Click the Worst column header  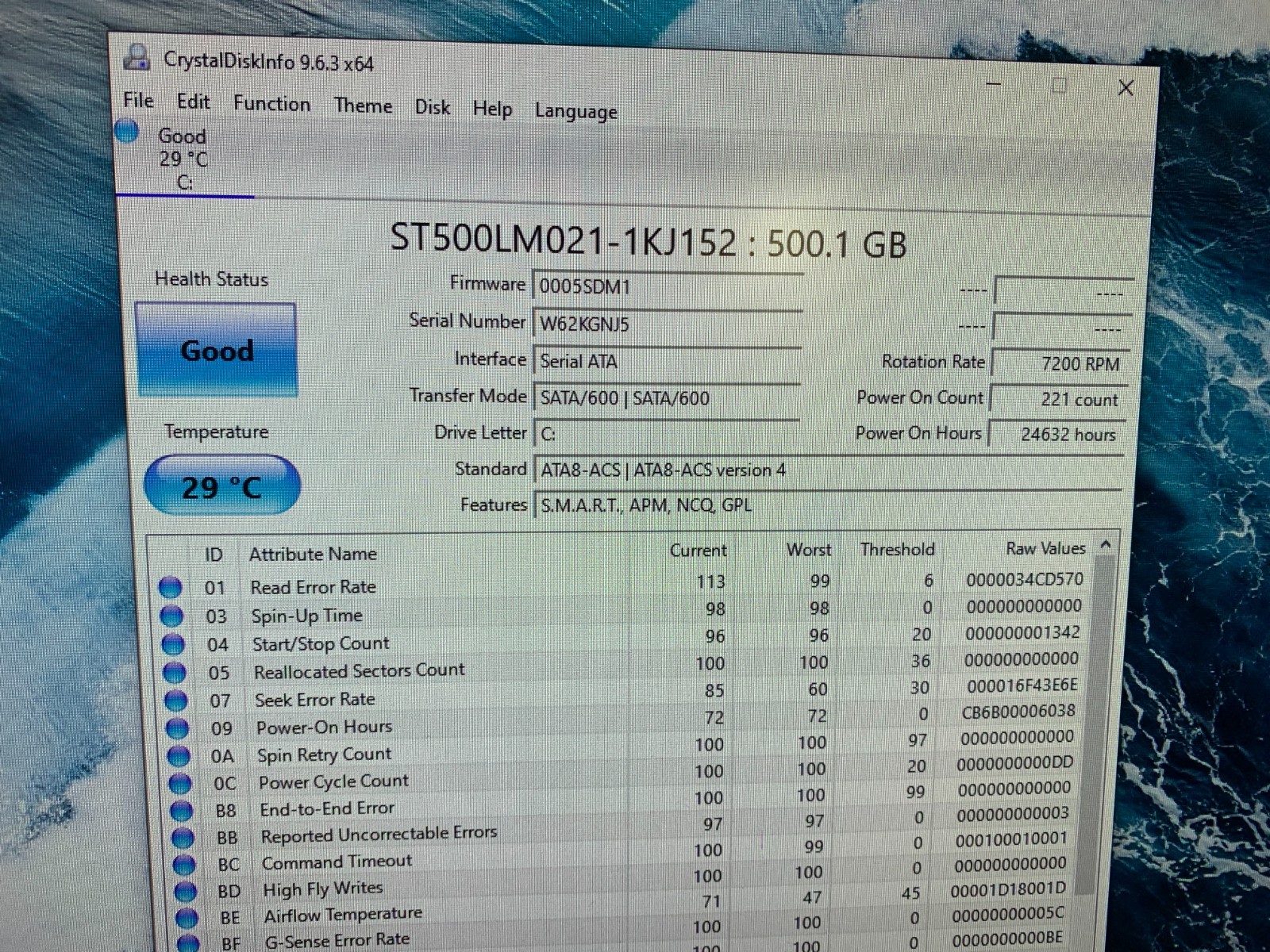click(x=809, y=550)
